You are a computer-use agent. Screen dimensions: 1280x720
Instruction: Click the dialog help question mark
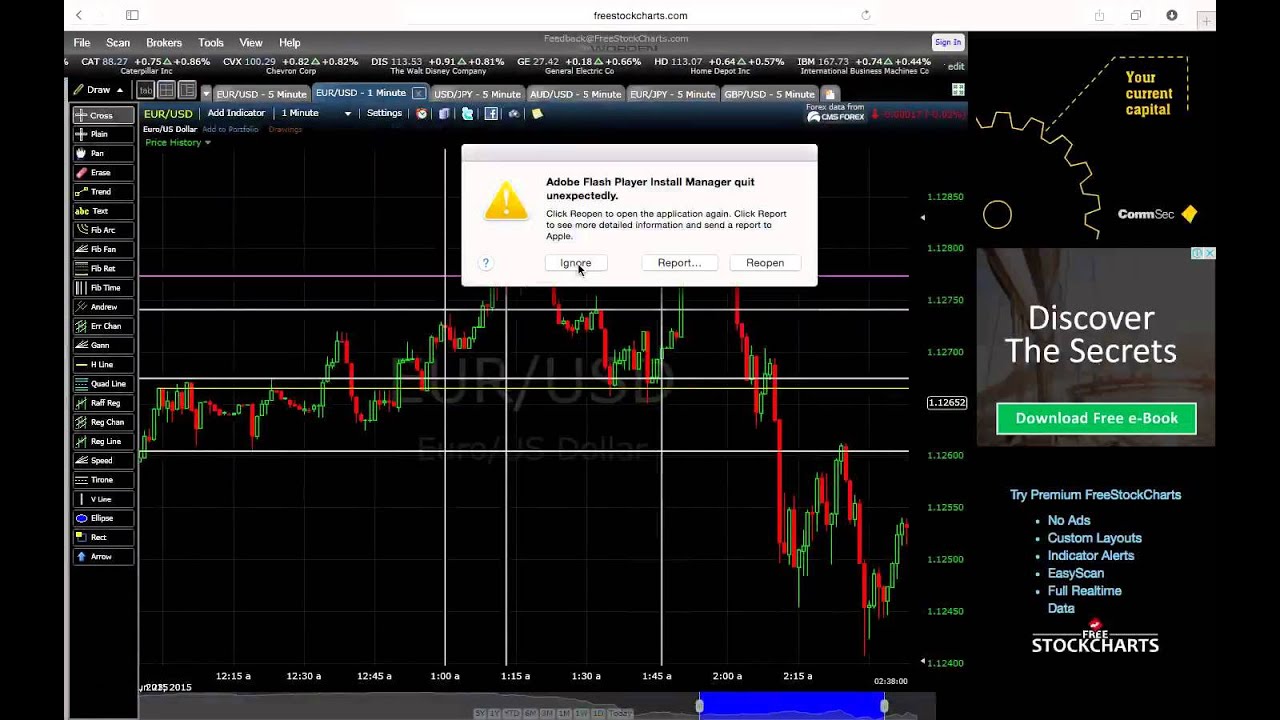(x=486, y=263)
